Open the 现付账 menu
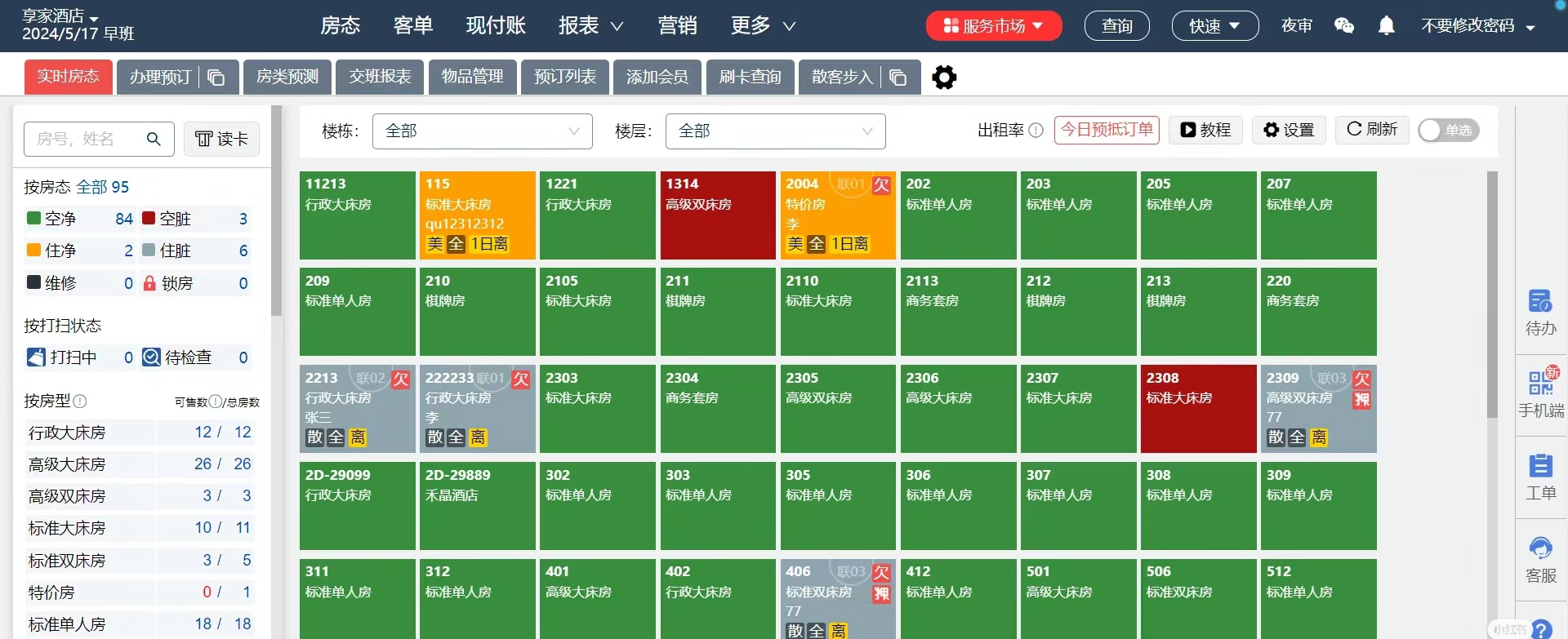The height and width of the screenshot is (639, 1568). [496, 26]
